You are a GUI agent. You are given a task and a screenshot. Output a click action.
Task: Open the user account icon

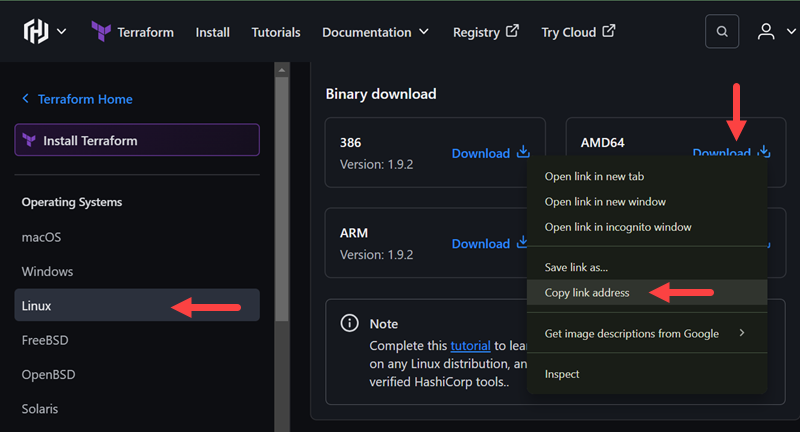tap(766, 32)
